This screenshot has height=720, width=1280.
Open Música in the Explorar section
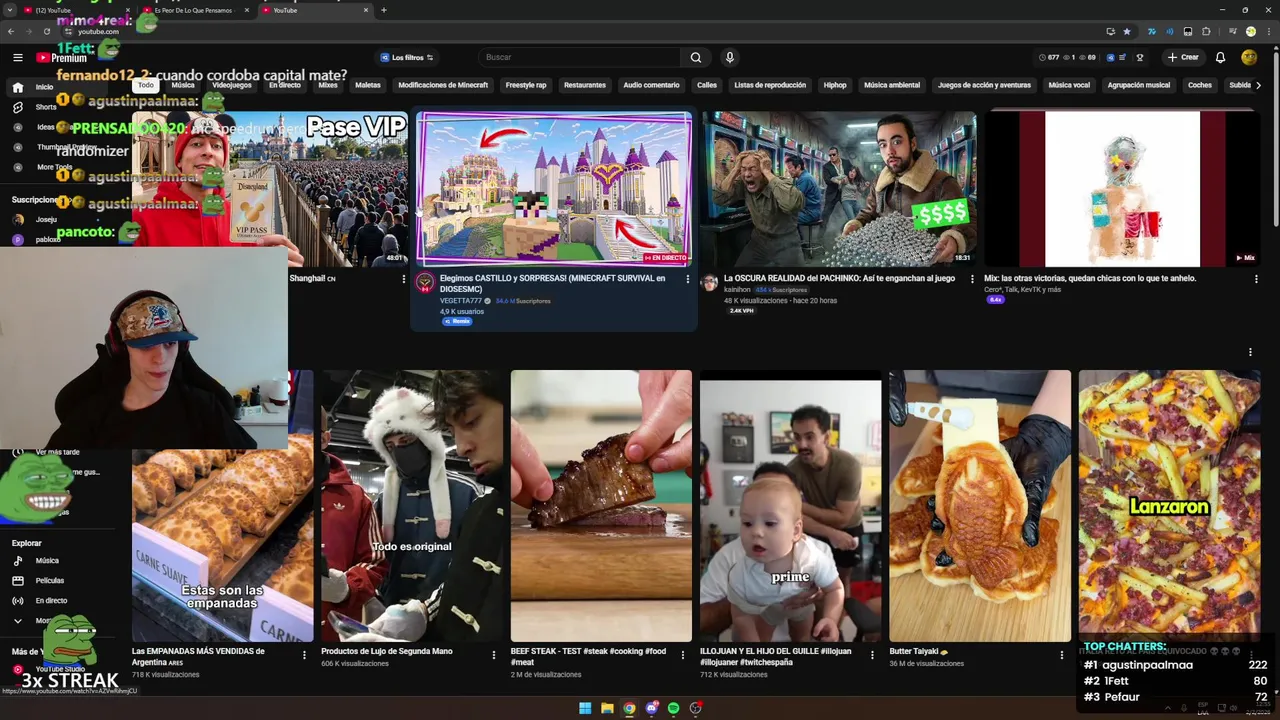point(47,561)
